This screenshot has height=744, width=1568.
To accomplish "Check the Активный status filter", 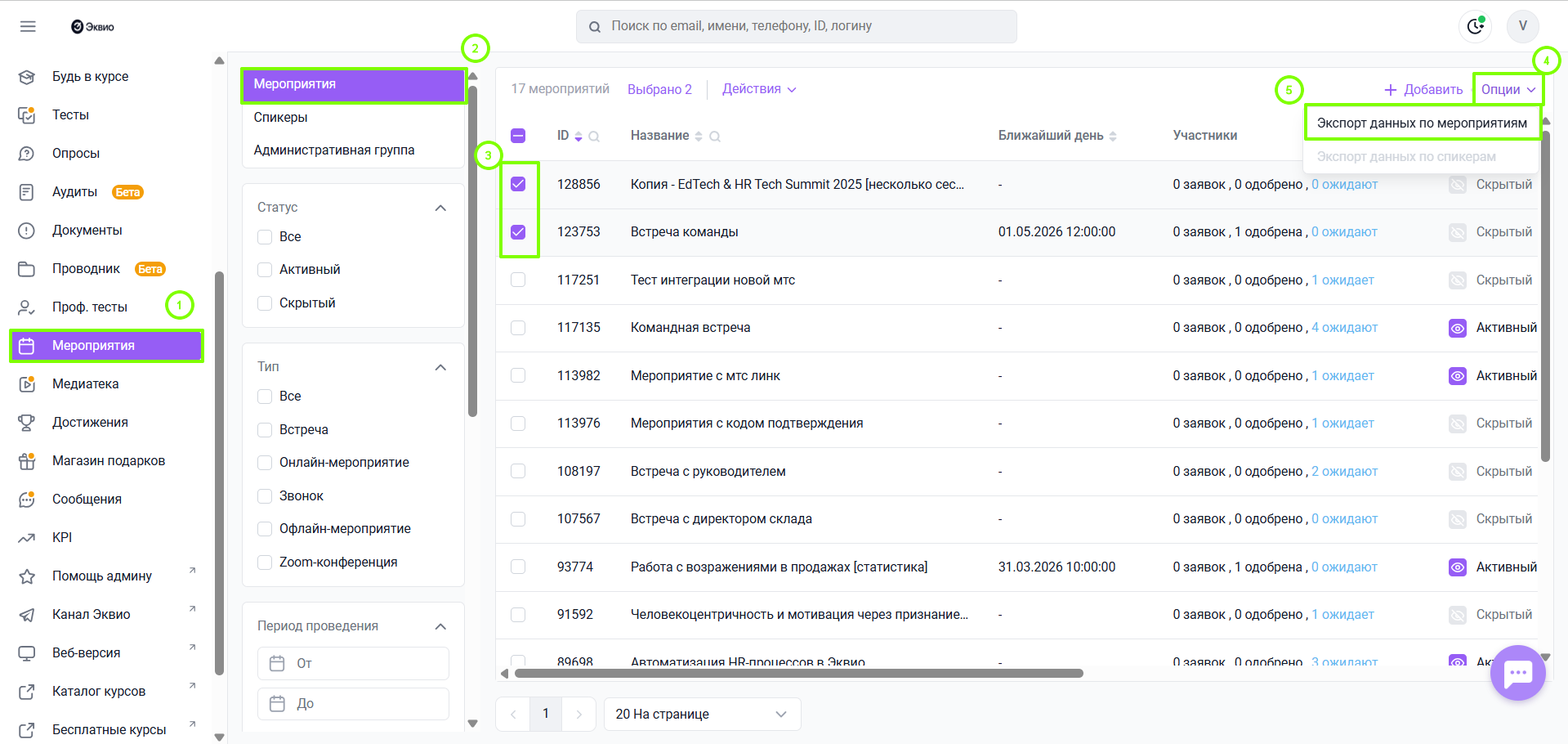I will pos(265,270).
